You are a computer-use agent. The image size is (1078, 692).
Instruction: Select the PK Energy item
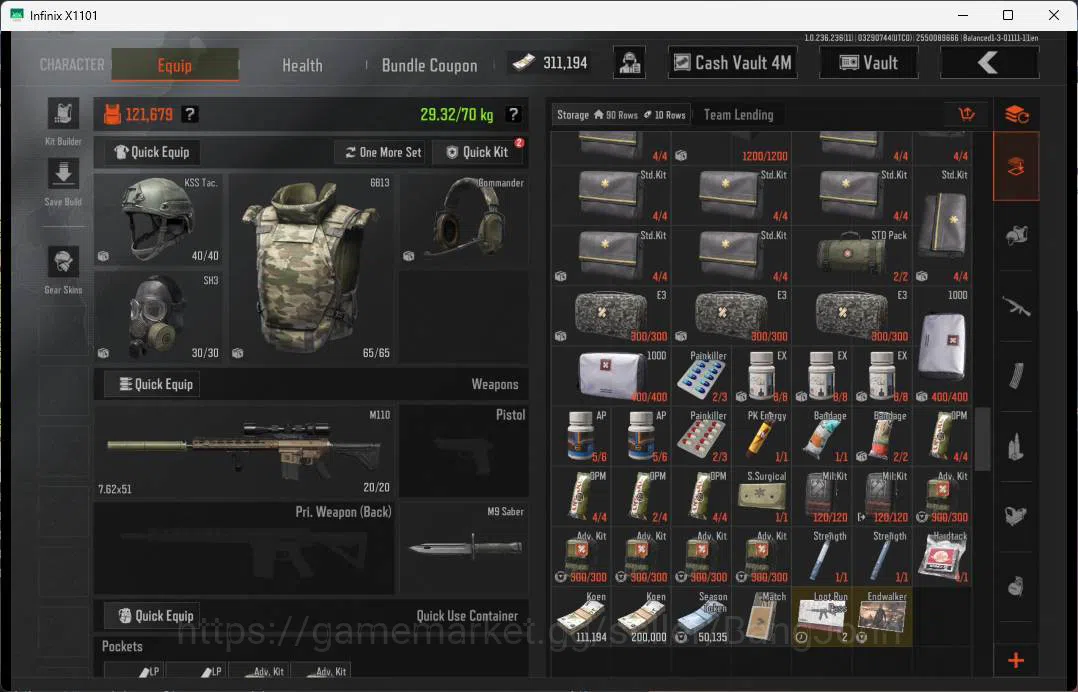pos(761,436)
